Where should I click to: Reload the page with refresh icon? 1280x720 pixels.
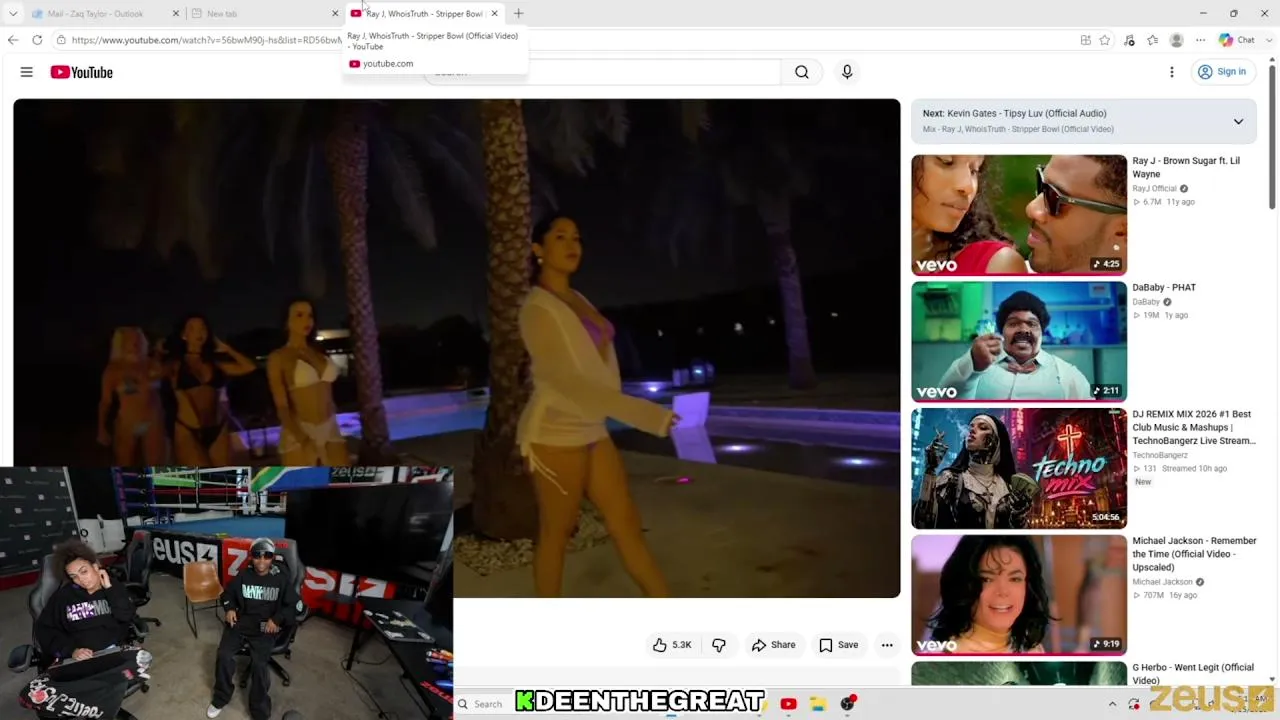click(x=37, y=40)
